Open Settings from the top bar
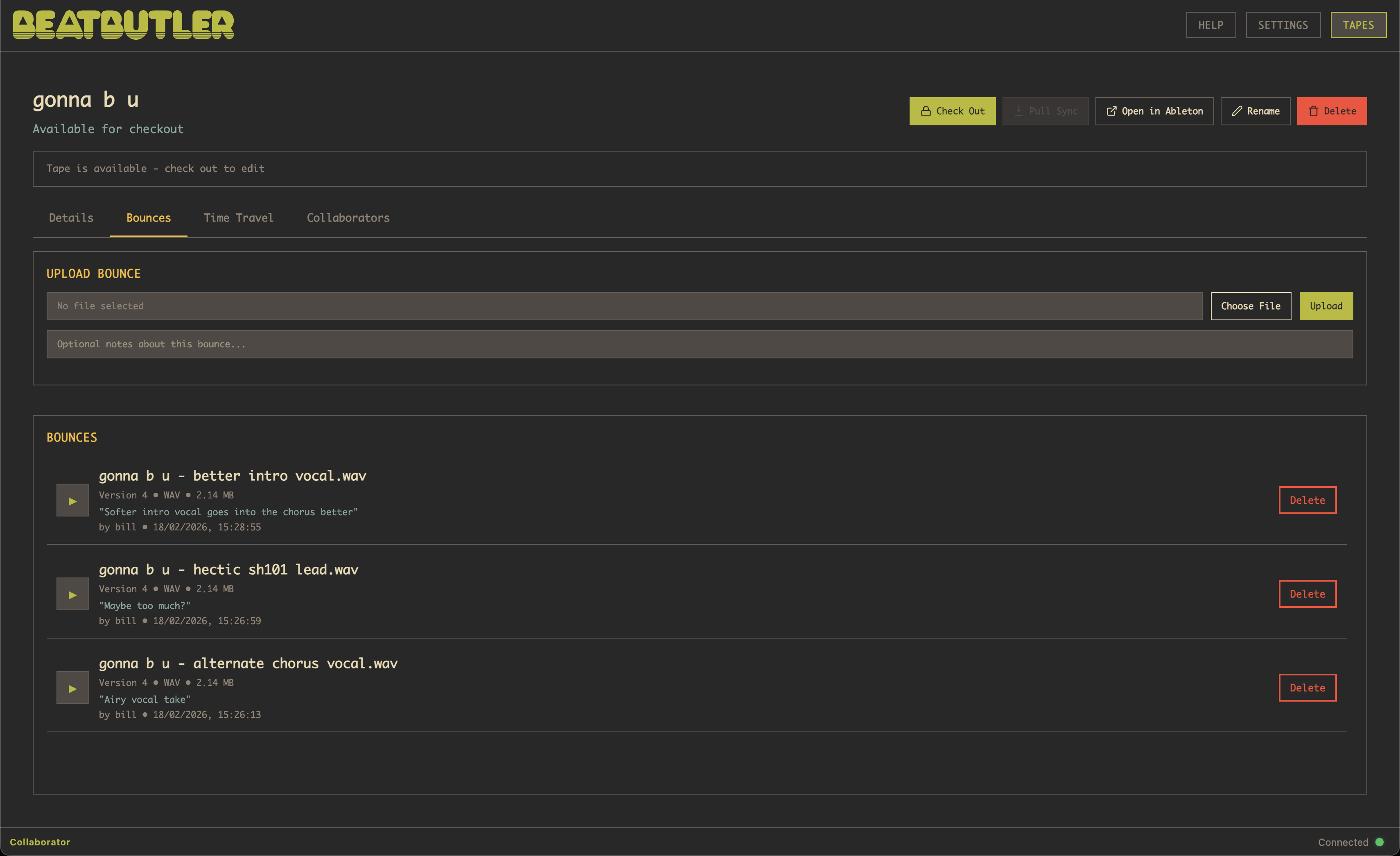The image size is (1400, 856). click(1283, 25)
